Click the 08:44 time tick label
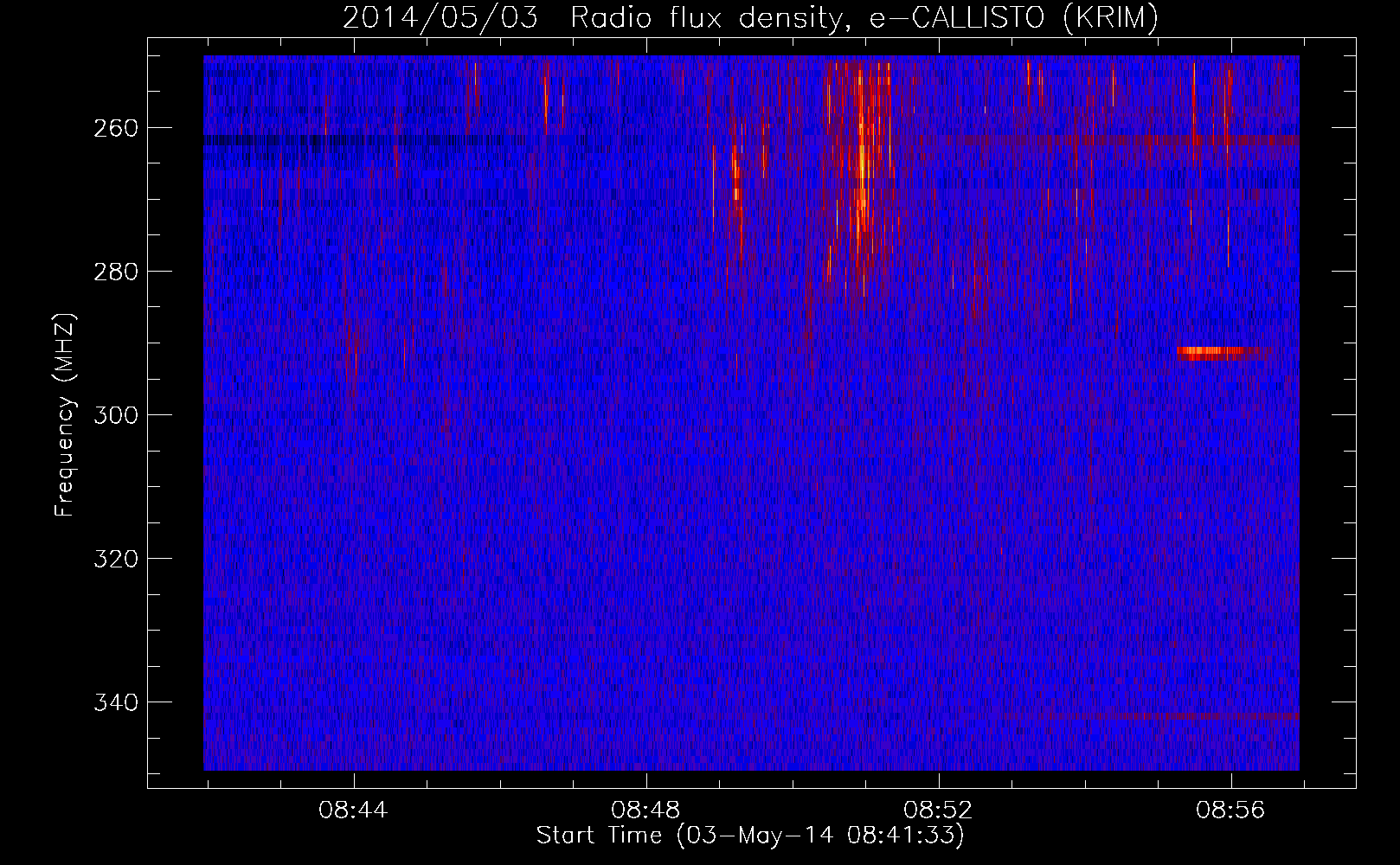The height and width of the screenshot is (865, 1400). (x=353, y=811)
